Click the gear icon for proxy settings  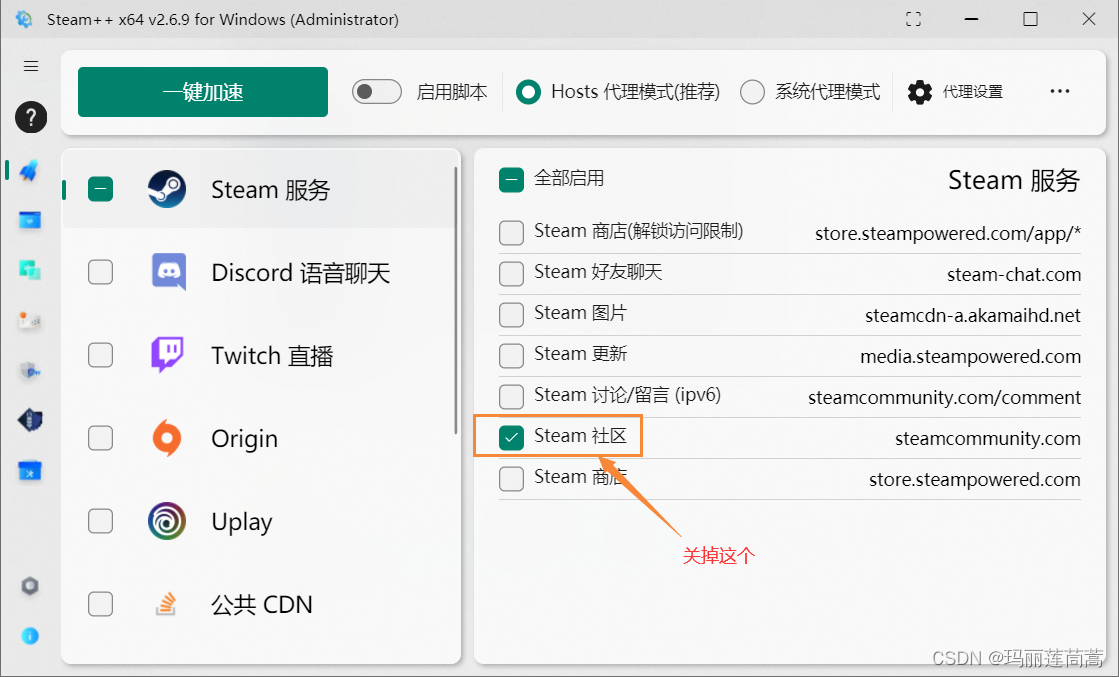click(x=920, y=92)
